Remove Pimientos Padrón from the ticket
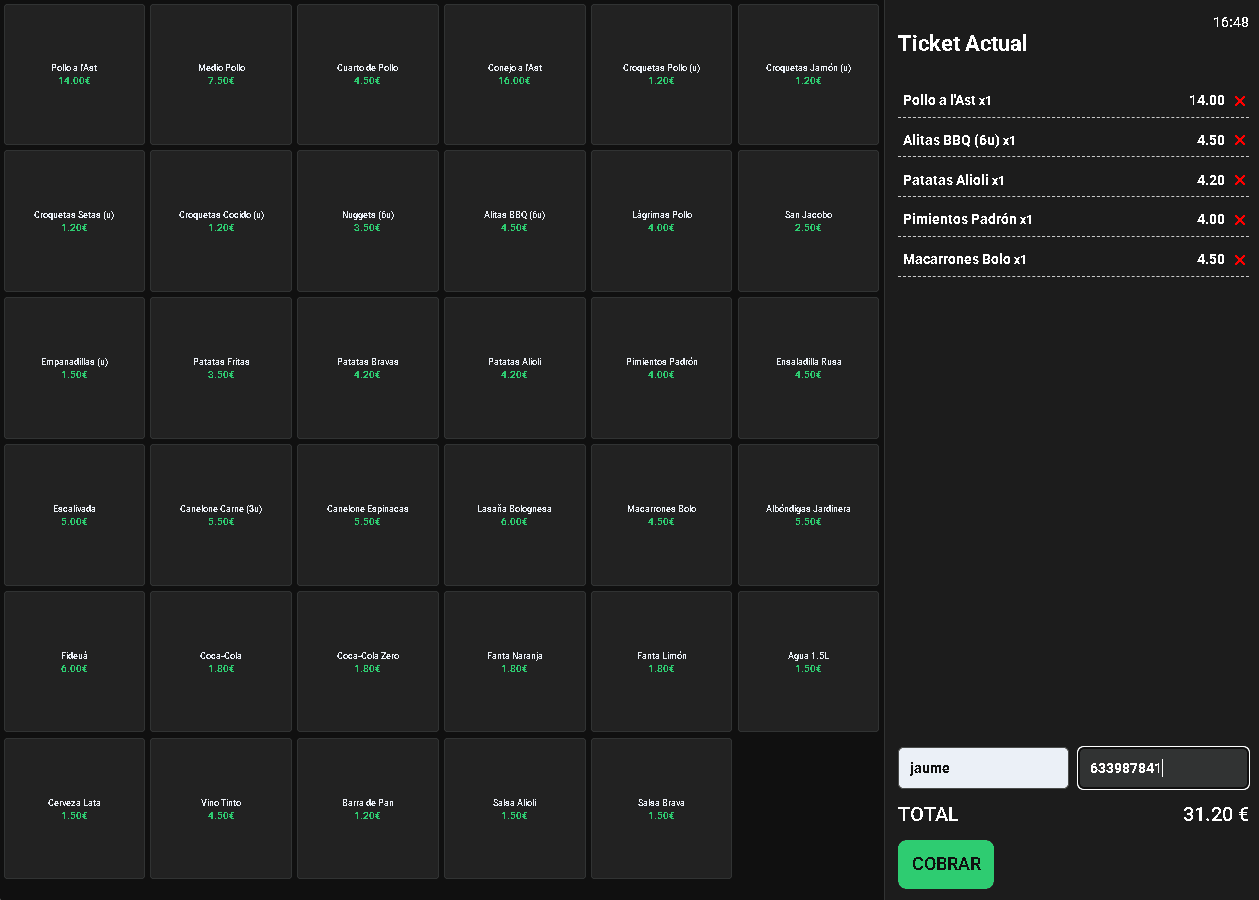 (x=1240, y=220)
